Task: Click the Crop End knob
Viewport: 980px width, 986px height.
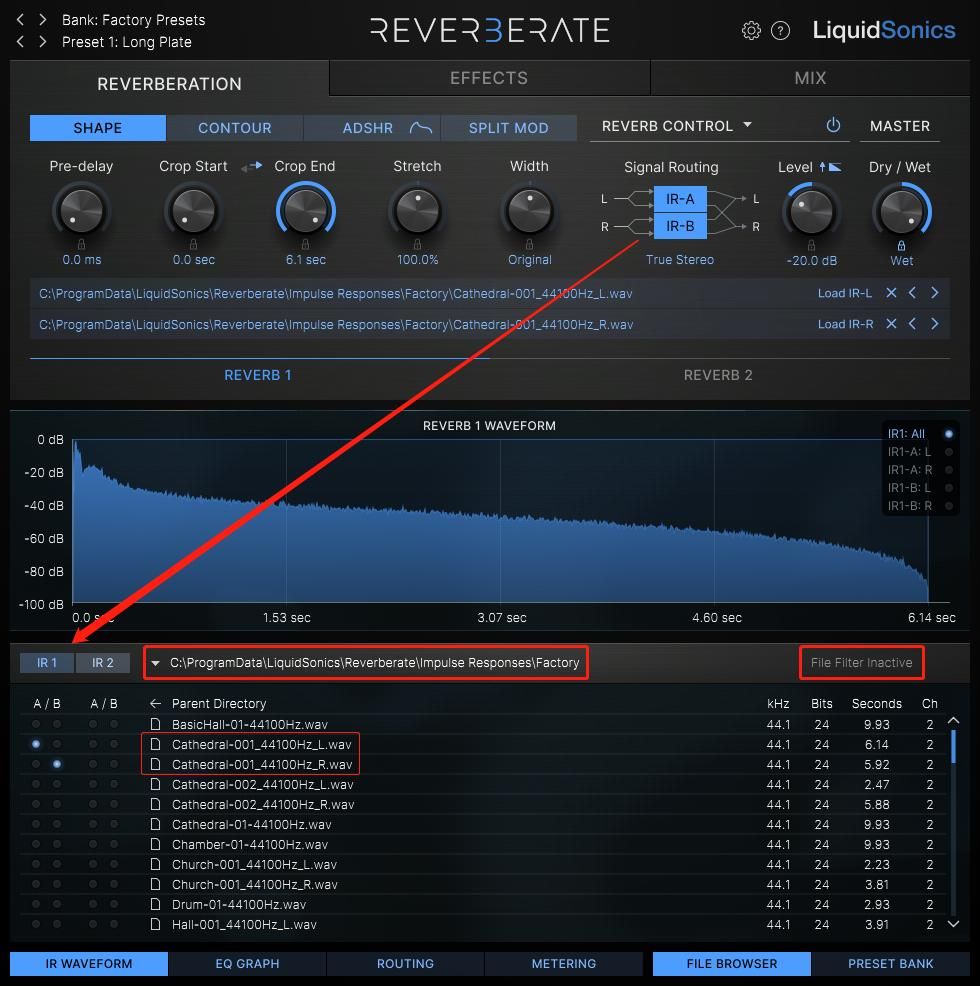Action: click(x=306, y=211)
